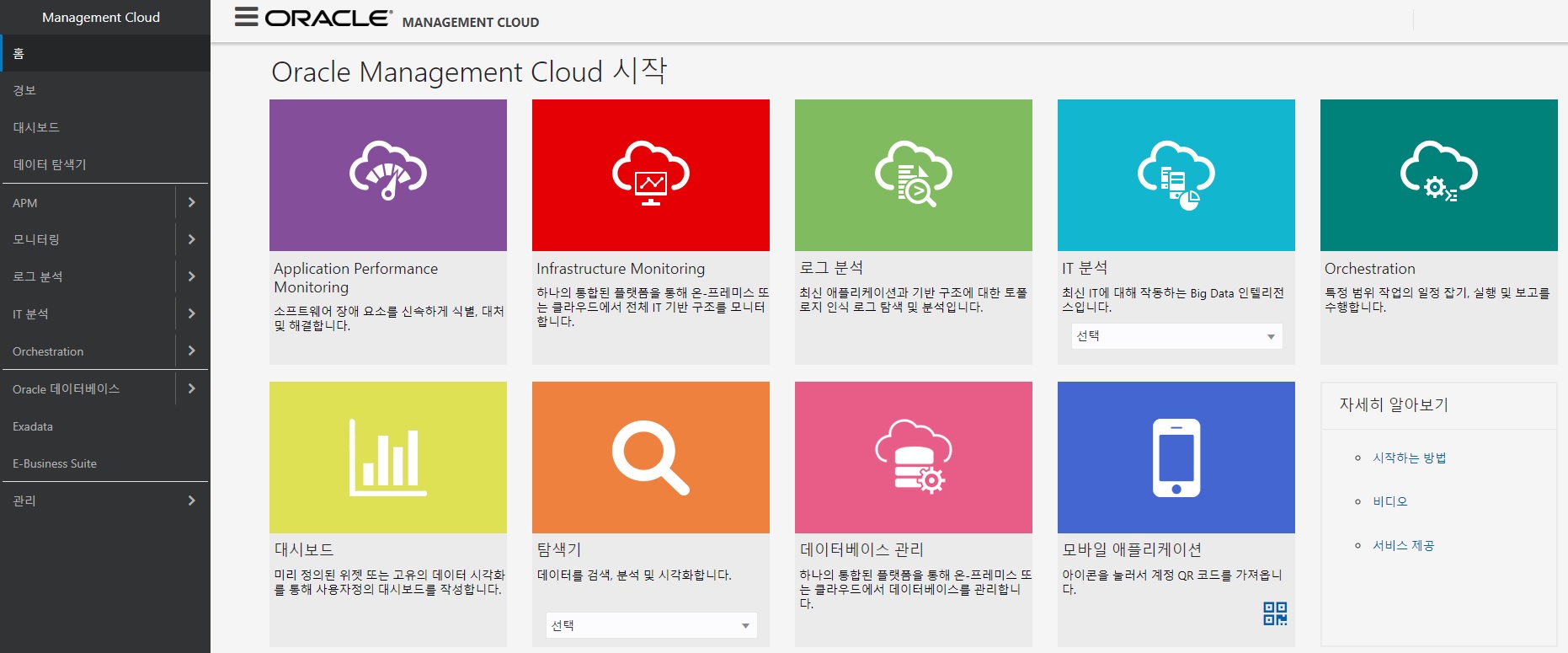Click the QR code icon

[1275, 613]
